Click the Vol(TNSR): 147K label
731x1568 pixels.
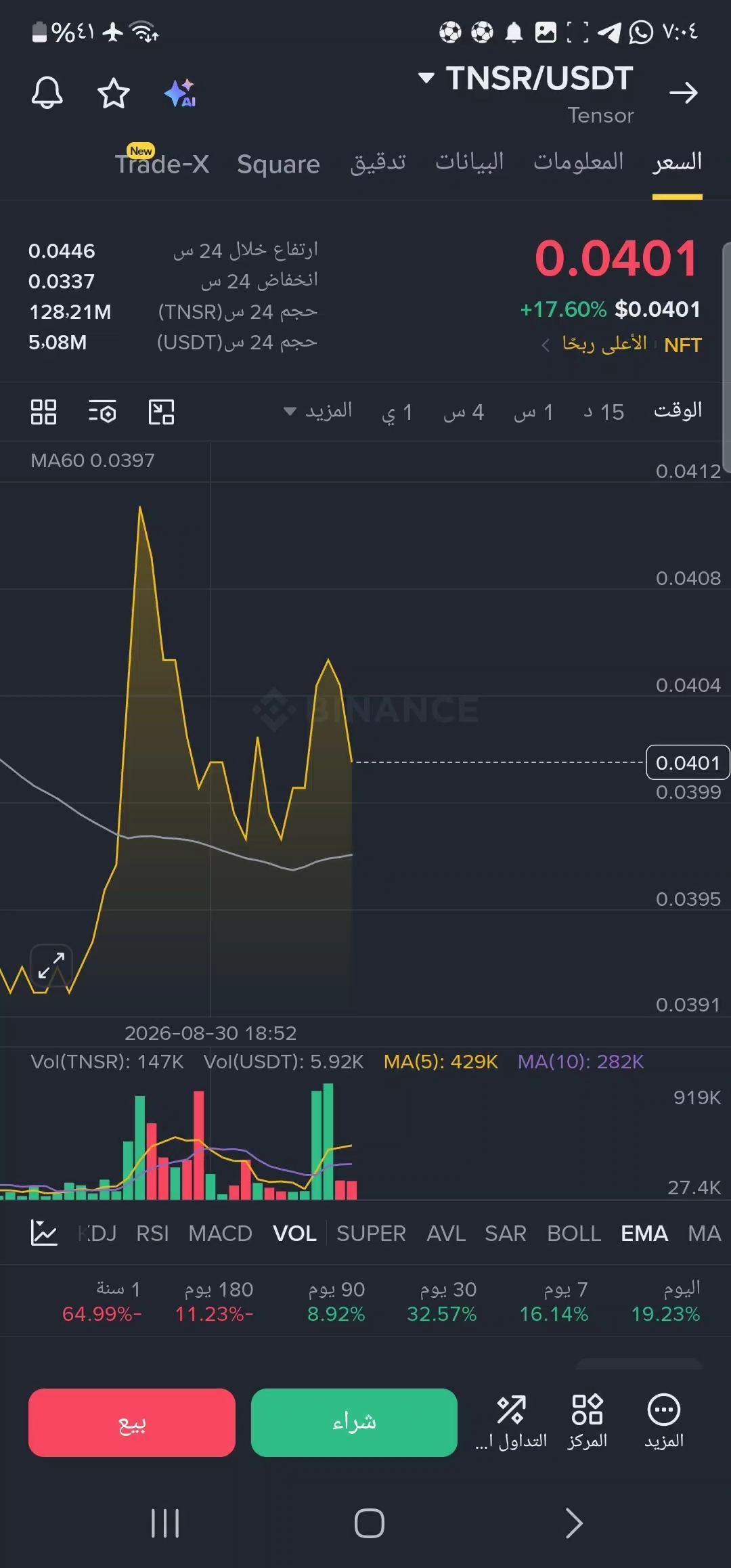click(107, 1062)
